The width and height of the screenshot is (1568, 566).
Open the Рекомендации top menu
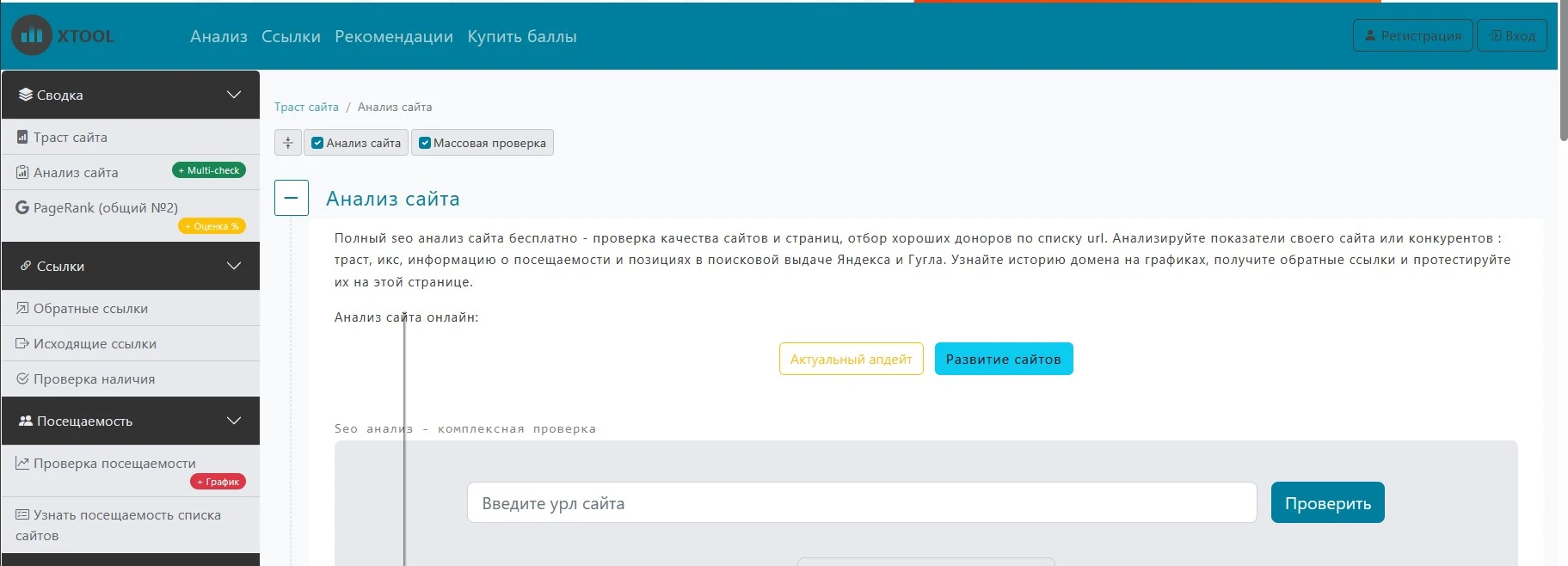(394, 36)
